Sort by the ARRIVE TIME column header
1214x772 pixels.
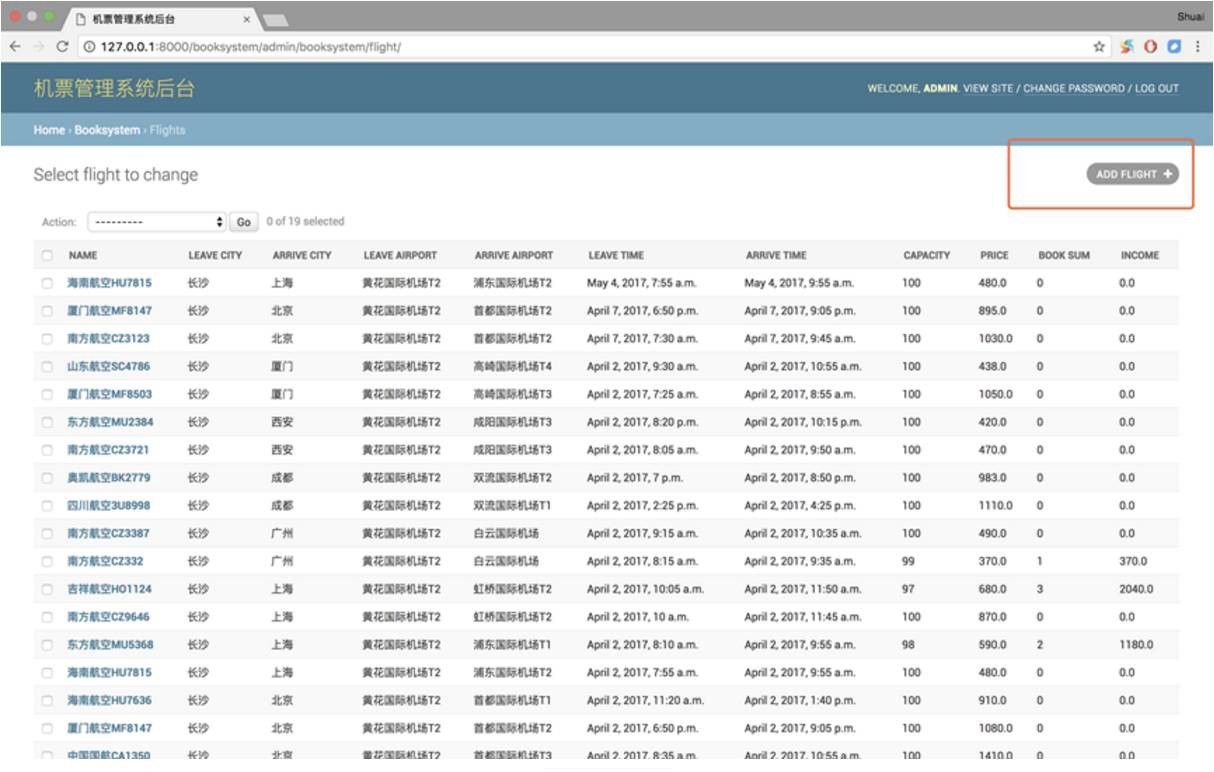point(776,255)
